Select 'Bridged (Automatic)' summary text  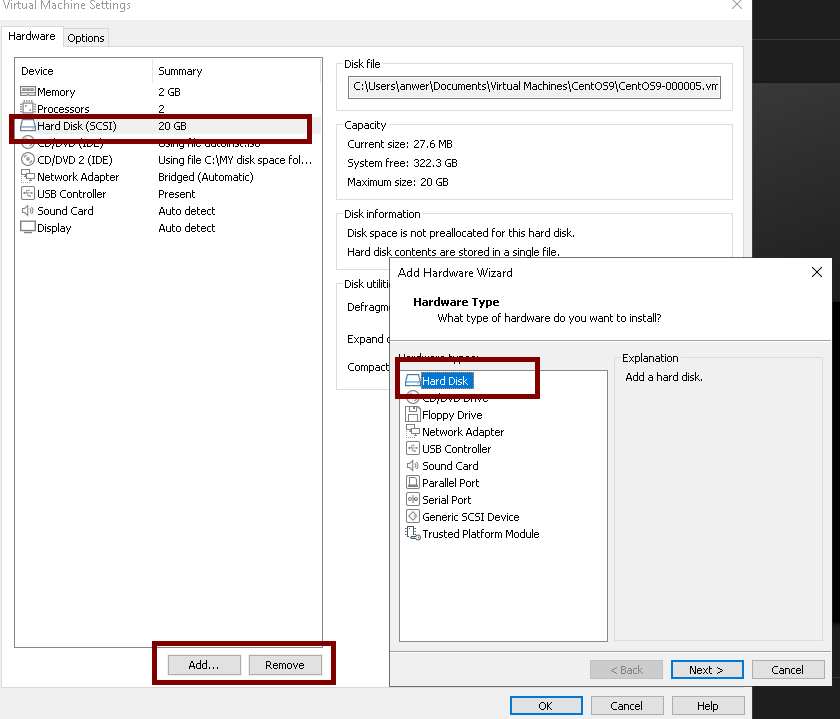[x=206, y=177]
